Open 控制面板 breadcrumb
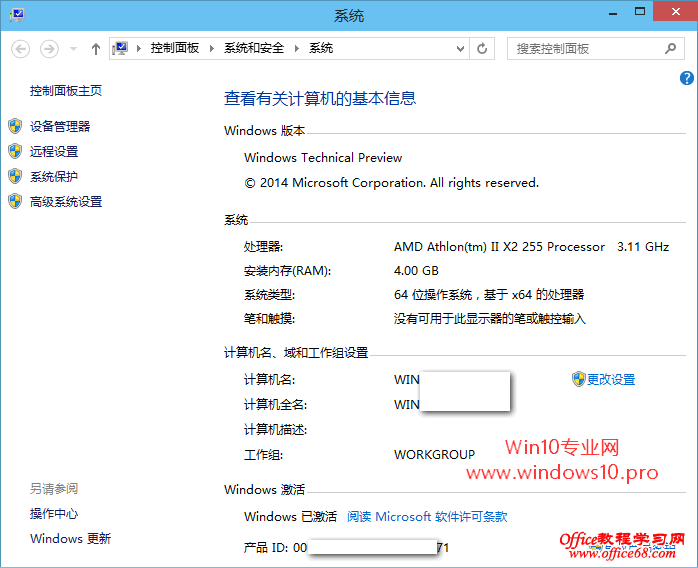 [174, 48]
